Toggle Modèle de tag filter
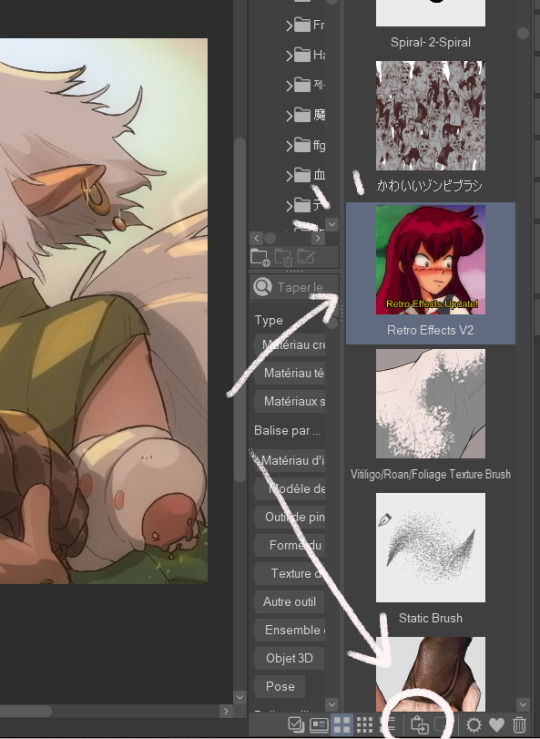Viewport: 540px width, 739px height. [289, 489]
